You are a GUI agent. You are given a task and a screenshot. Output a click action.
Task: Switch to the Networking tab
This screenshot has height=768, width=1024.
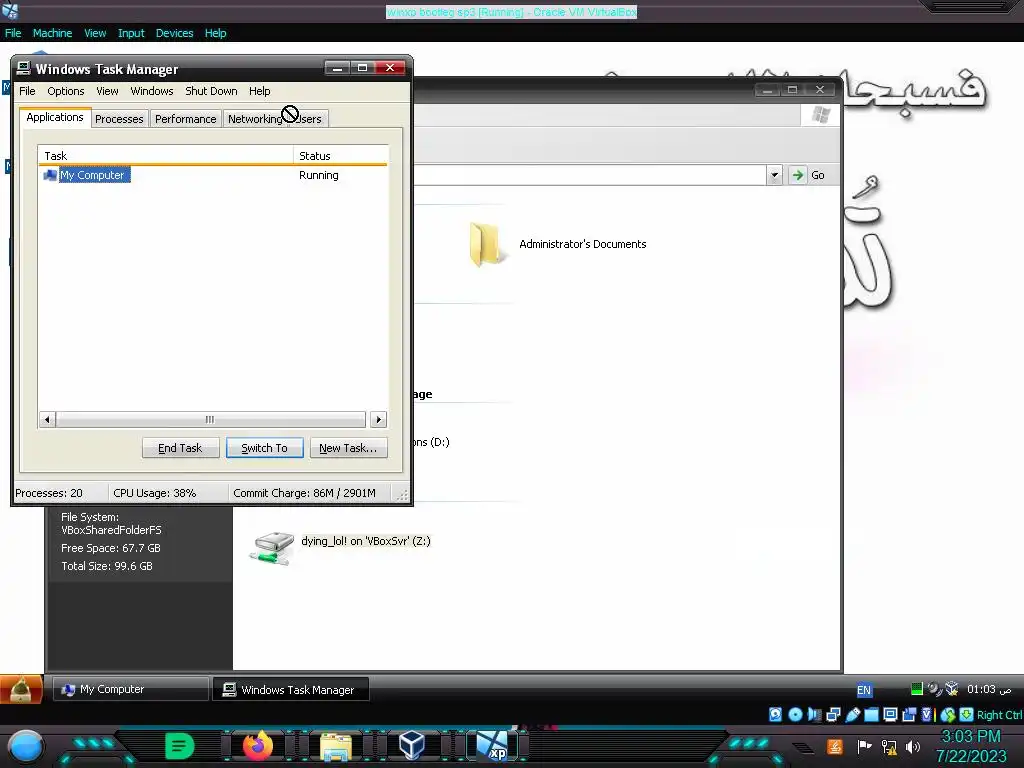click(255, 119)
